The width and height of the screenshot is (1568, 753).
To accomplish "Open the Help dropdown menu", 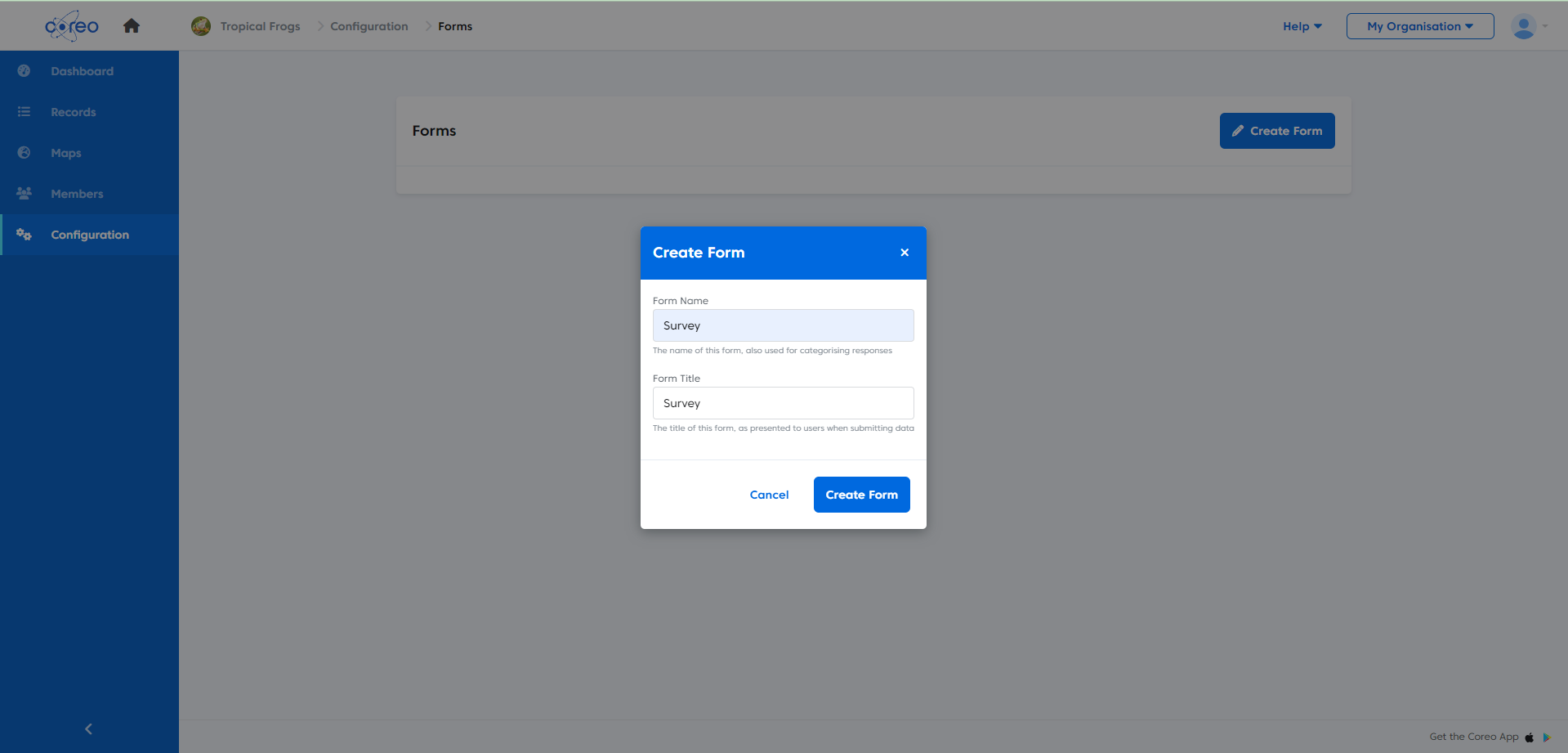I will tap(1301, 25).
